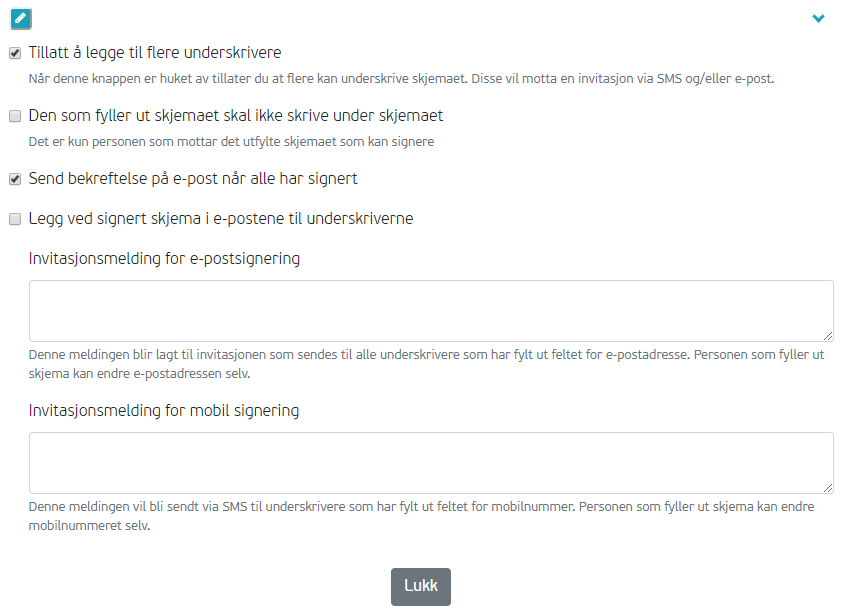Focus the e-postsignering invitation message text area
855x616 pixels.
[x=431, y=311]
